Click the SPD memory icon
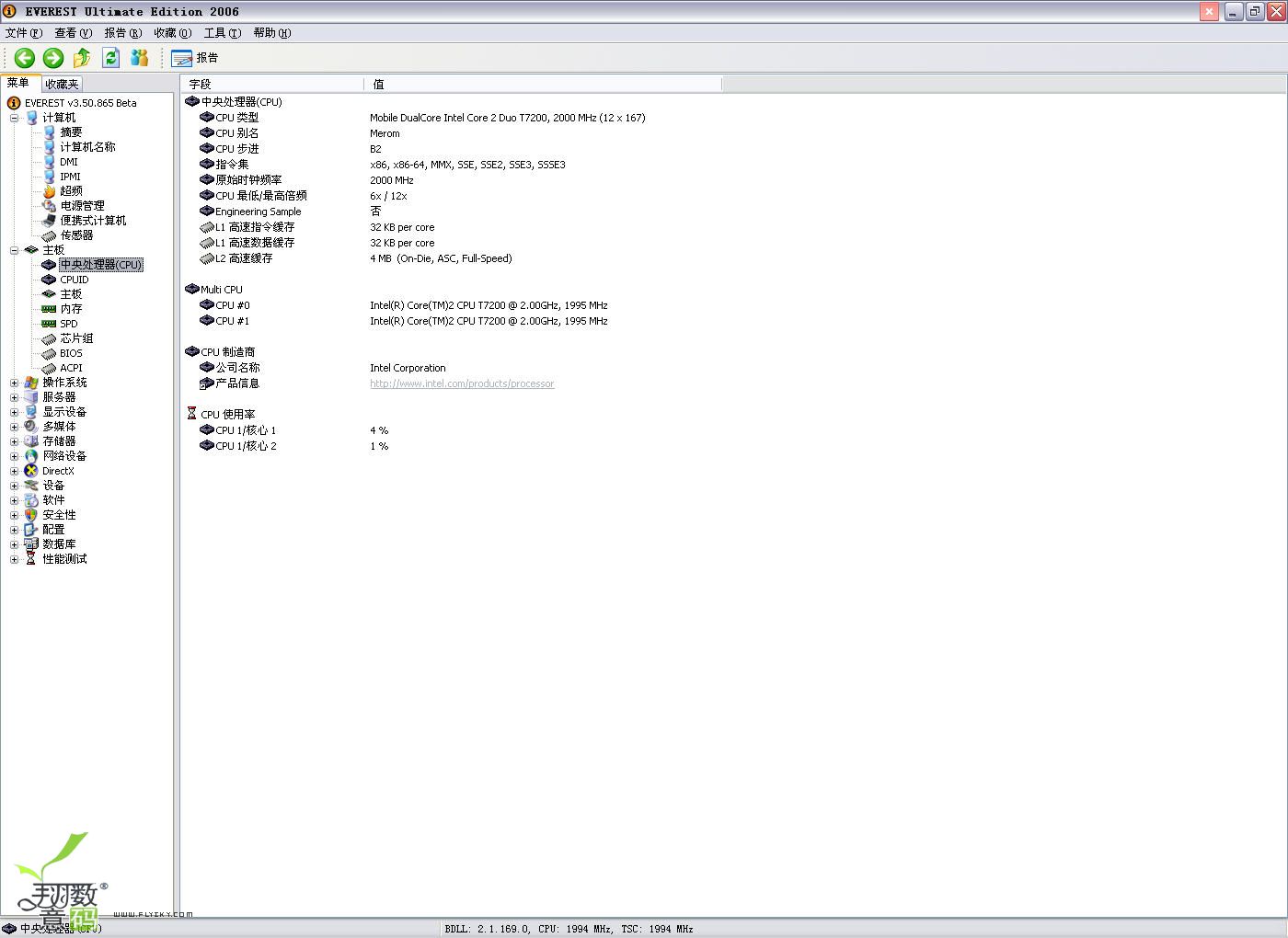The image size is (1288, 938). tap(49, 324)
